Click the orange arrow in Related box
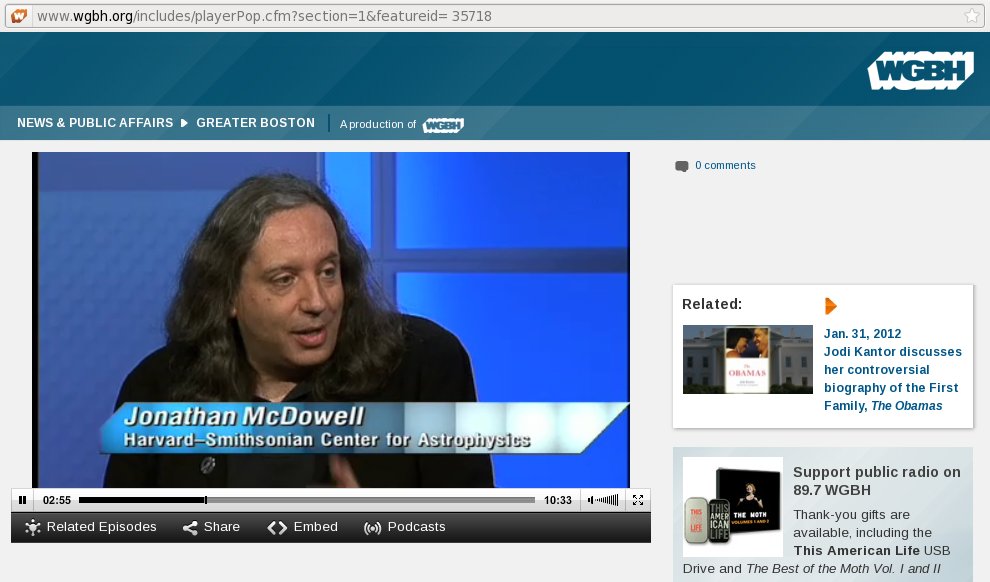Image resolution: width=990 pixels, height=582 pixels. click(x=830, y=306)
